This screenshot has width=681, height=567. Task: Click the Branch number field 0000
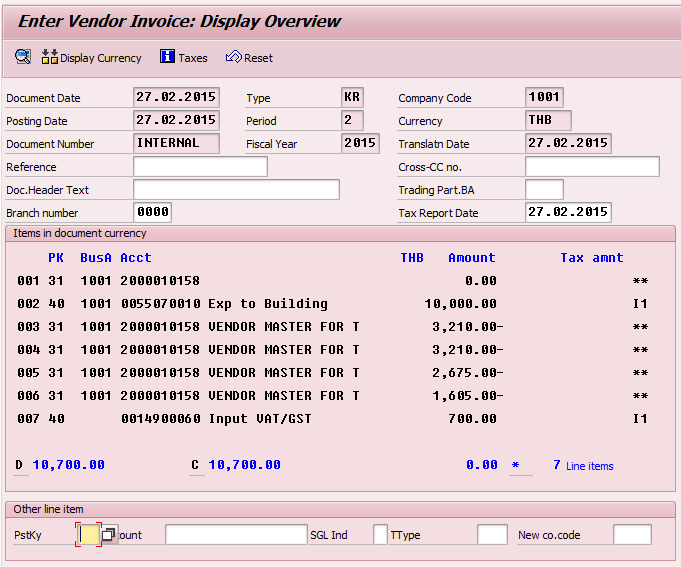click(x=152, y=212)
